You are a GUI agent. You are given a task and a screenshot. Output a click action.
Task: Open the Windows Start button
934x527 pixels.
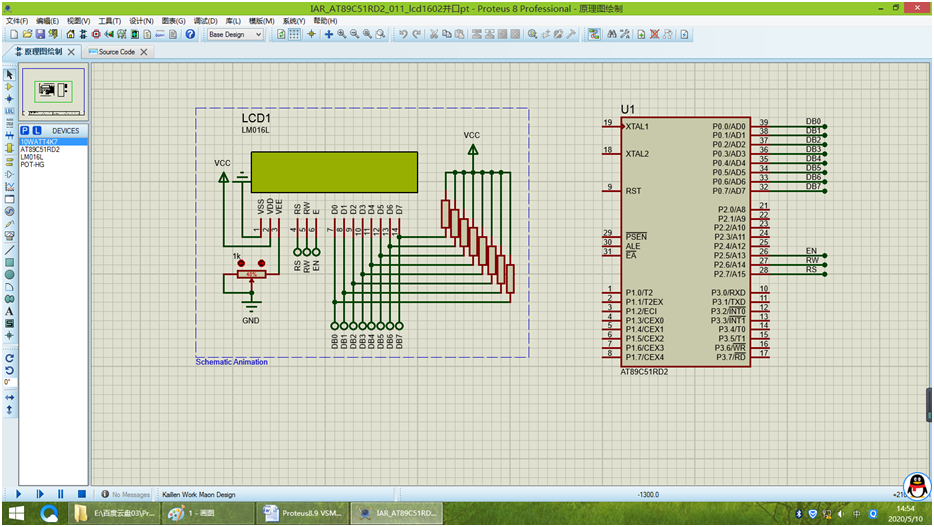(x=16, y=513)
